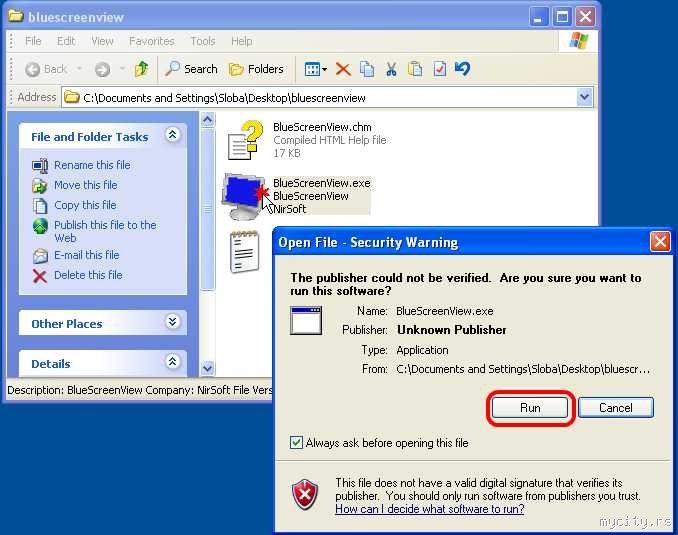The width and height of the screenshot is (678, 535).
Task: Open How can I decide what software link
Action: coord(429,509)
